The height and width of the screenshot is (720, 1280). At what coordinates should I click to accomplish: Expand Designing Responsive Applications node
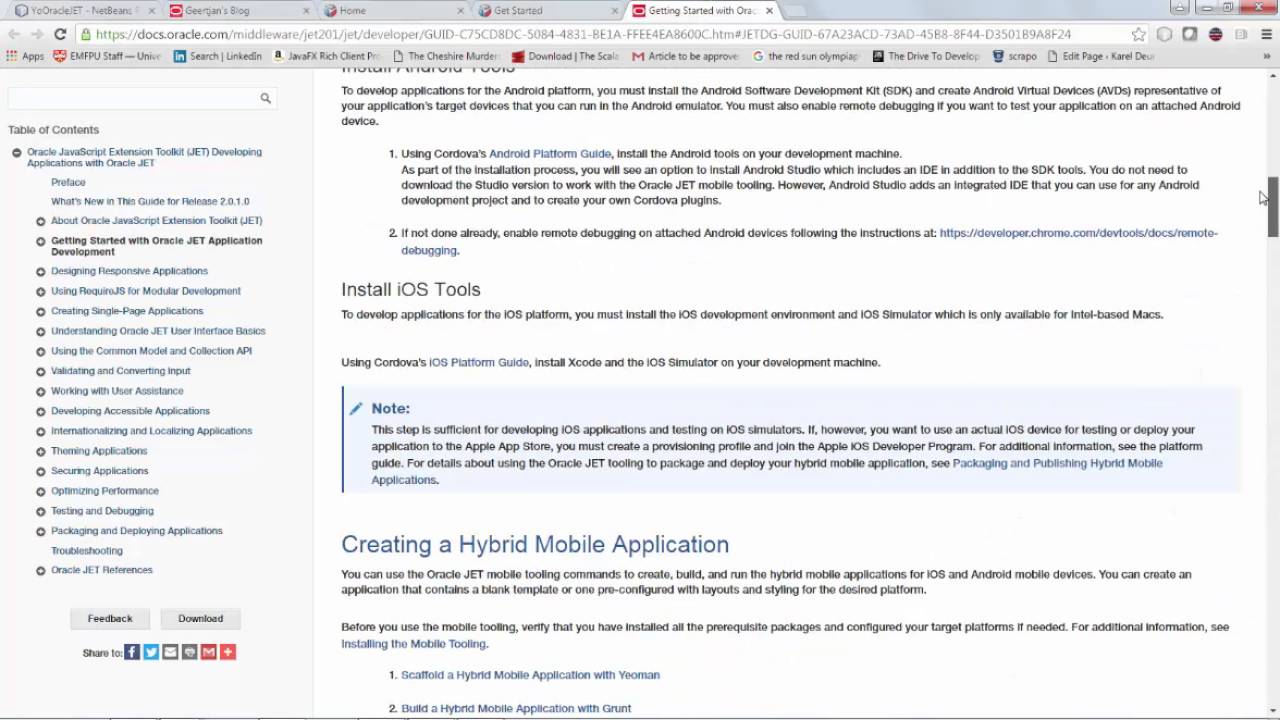click(41, 271)
